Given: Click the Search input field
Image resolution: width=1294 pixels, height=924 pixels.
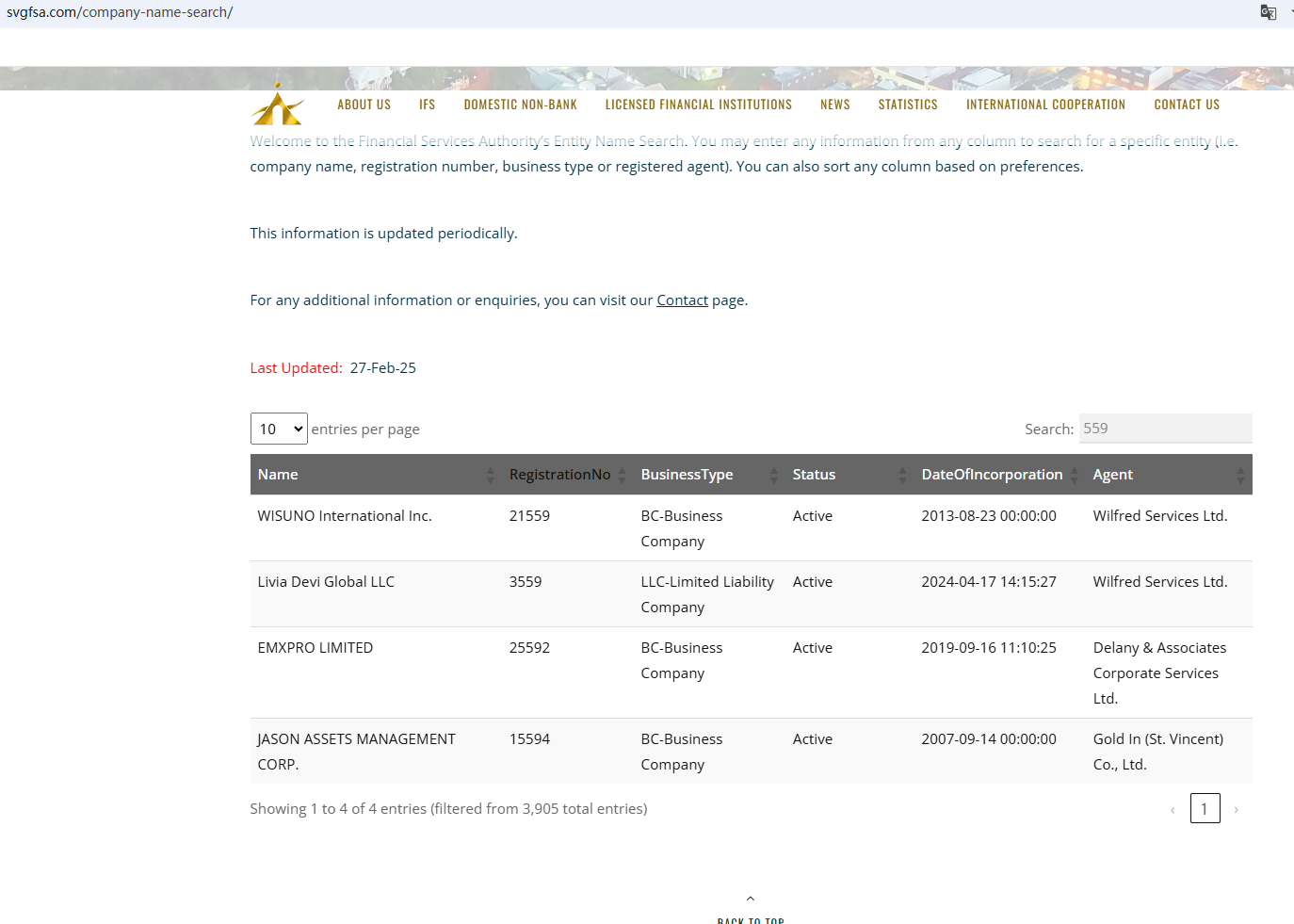Looking at the screenshot, I should [1166, 429].
